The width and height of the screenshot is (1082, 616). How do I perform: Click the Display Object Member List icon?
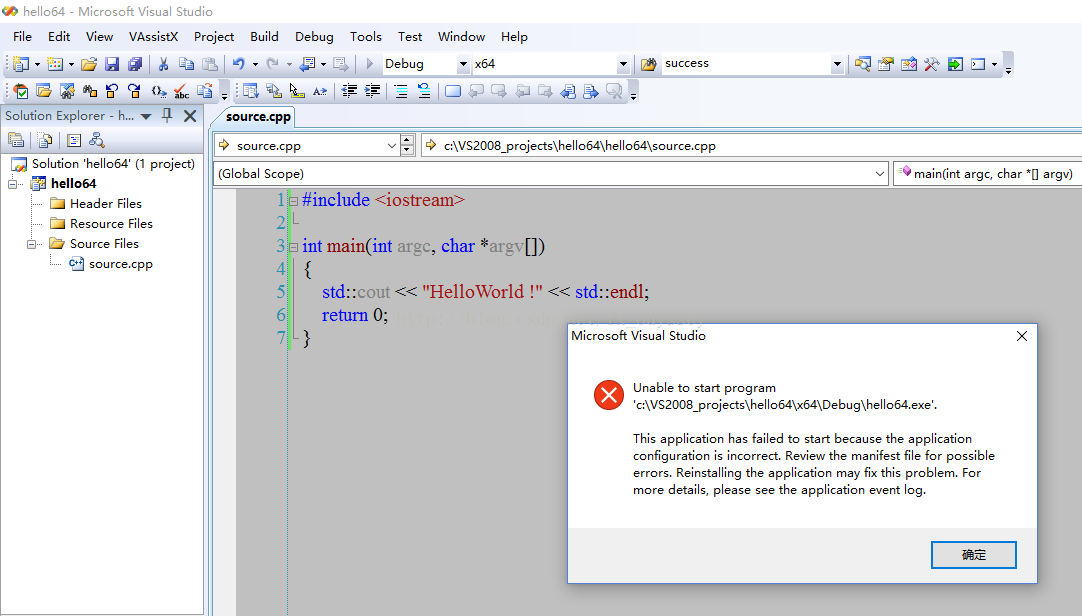(x=250, y=91)
